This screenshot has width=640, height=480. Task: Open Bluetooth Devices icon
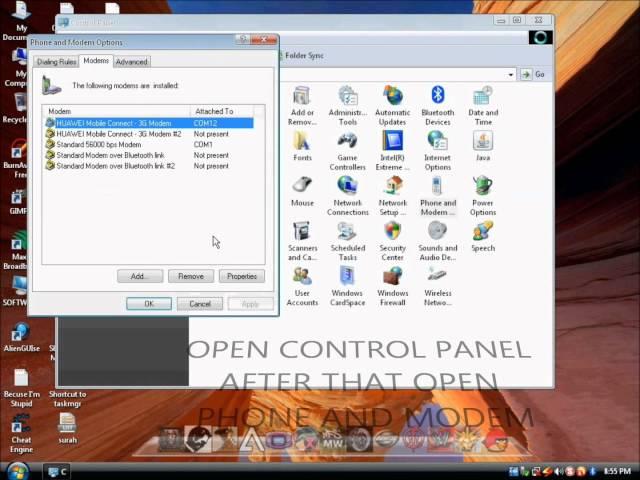click(x=438, y=105)
